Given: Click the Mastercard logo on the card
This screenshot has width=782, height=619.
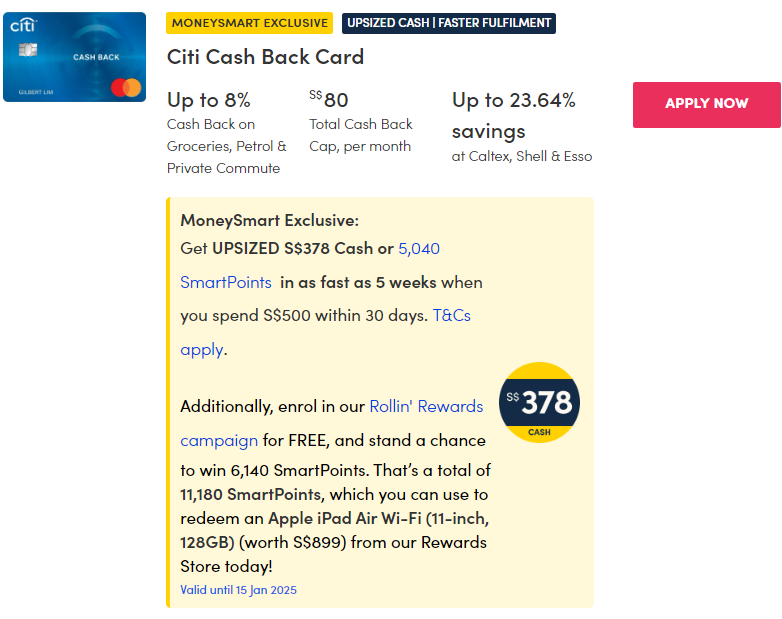Looking at the screenshot, I should point(126,87).
